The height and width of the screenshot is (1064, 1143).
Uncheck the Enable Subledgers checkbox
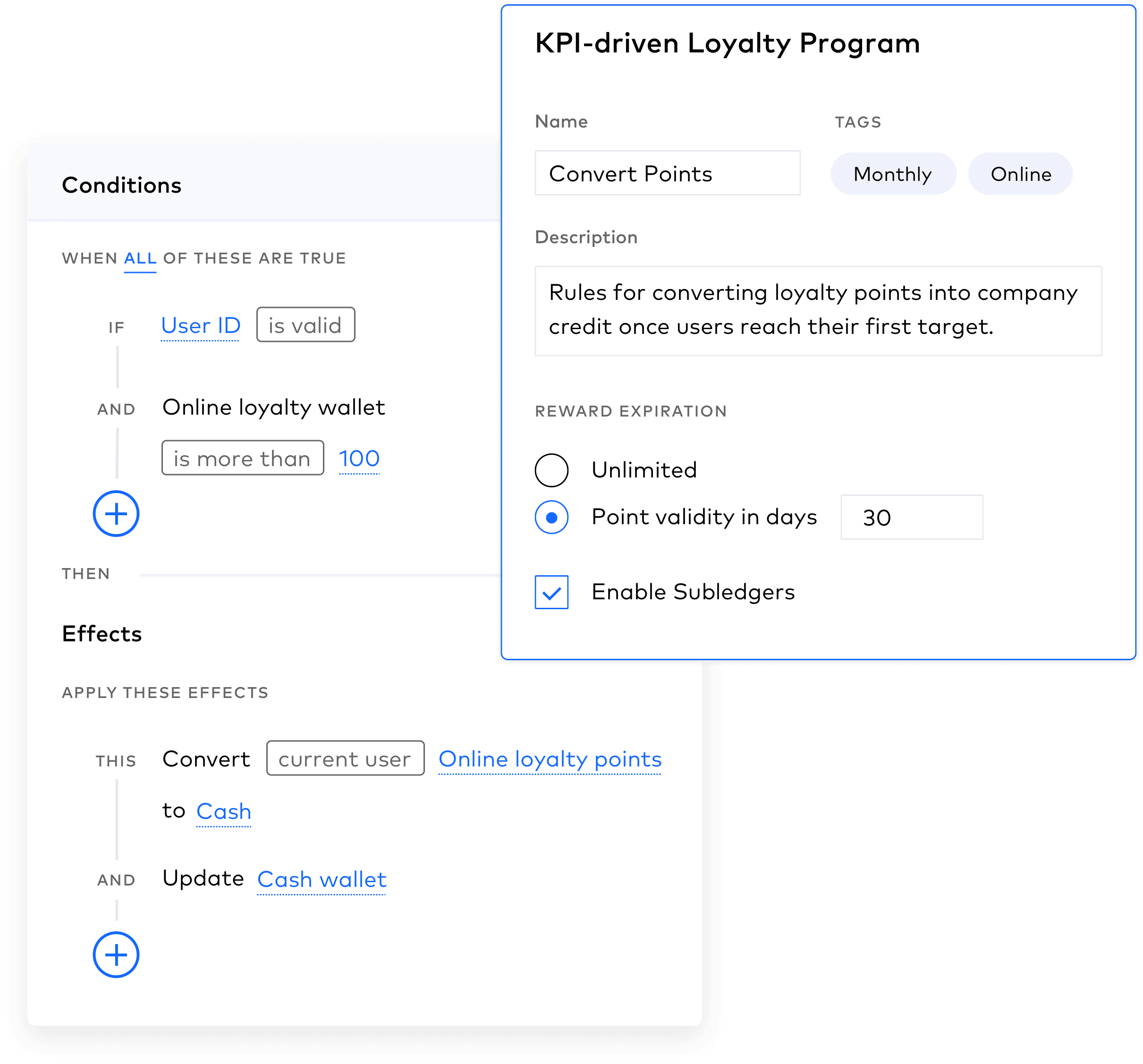tap(551, 592)
